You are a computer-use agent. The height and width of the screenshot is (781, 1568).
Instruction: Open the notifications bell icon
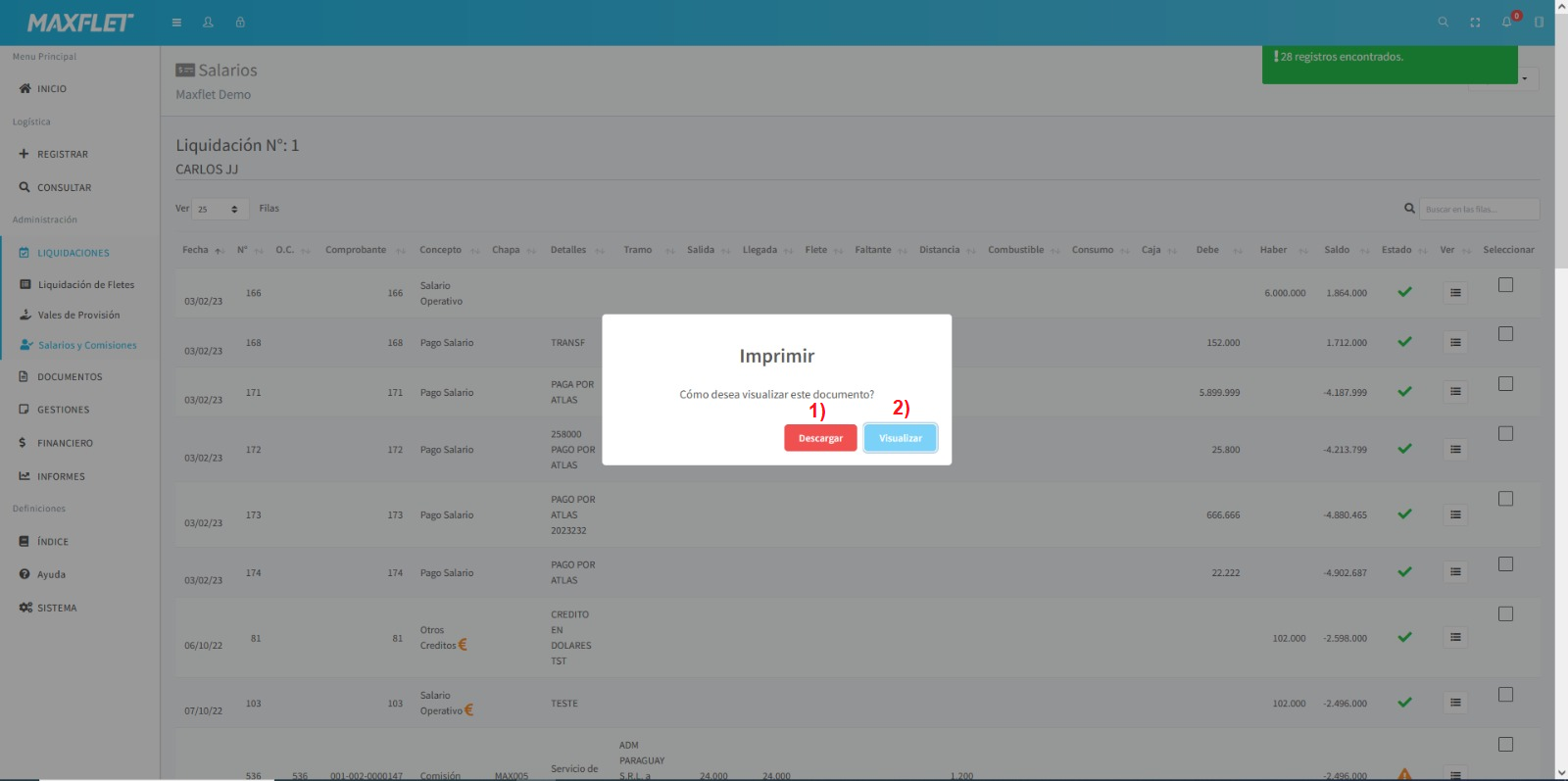[x=1507, y=23]
